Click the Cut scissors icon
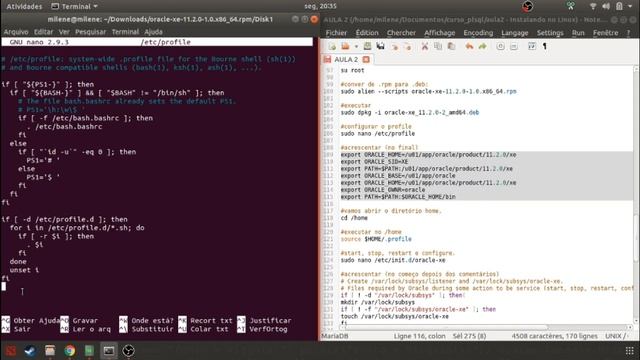 [x=425, y=46]
